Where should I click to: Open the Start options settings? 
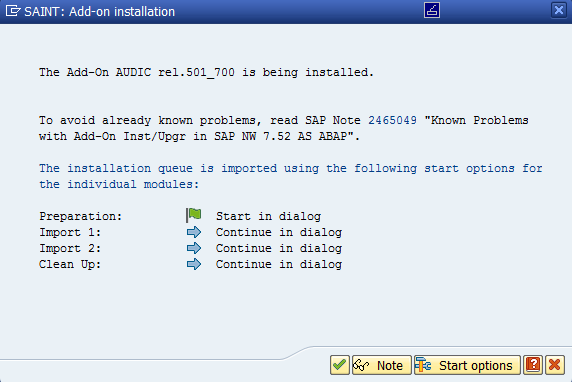coord(467,365)
